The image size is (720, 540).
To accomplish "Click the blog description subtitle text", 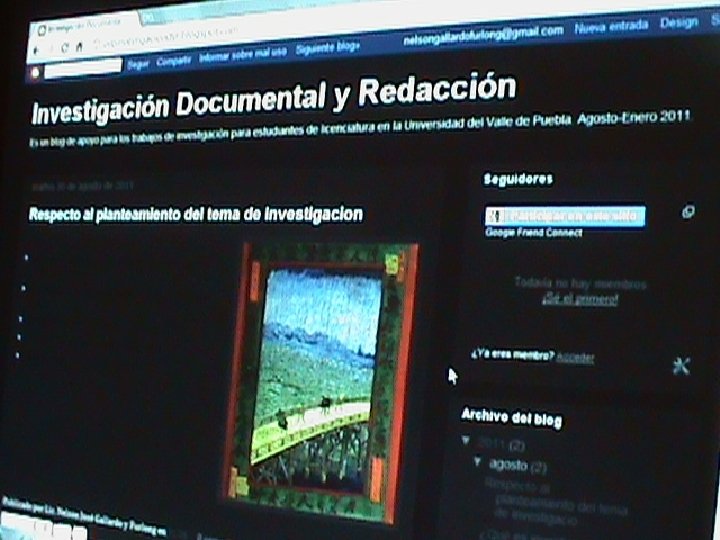I will 360,129.
